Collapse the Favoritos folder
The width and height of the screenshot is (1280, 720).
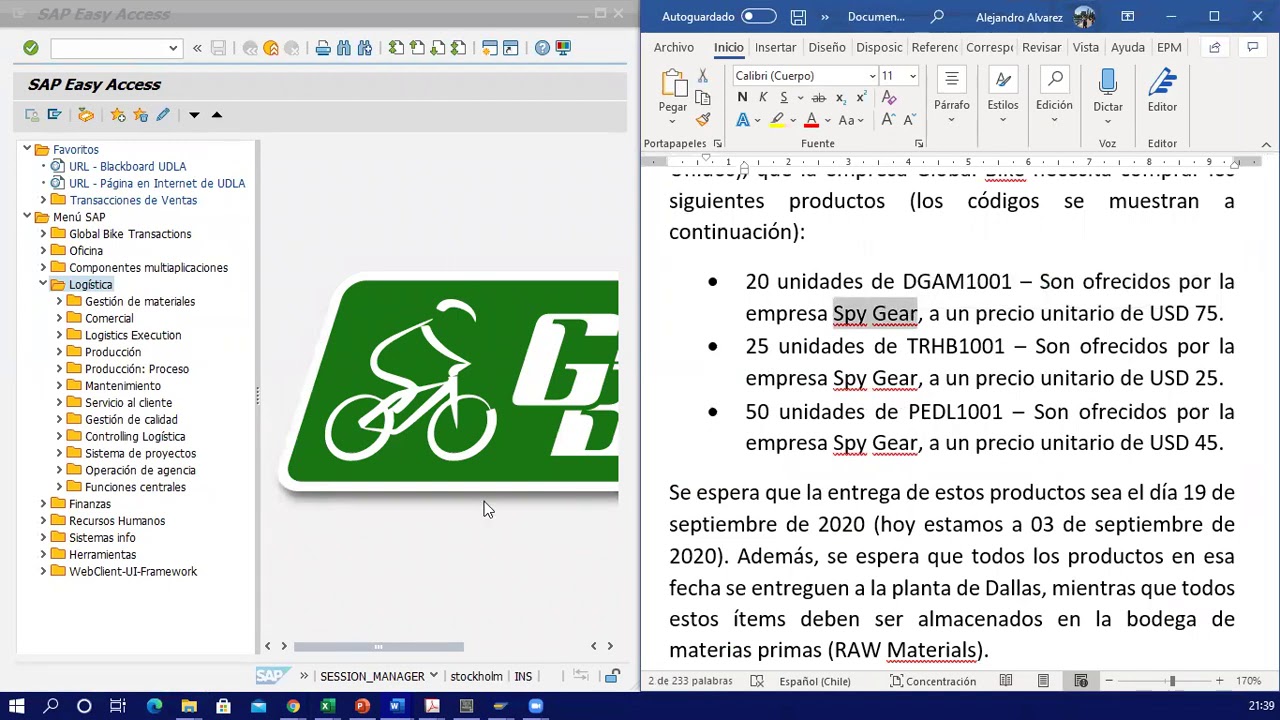pos(27,149)
